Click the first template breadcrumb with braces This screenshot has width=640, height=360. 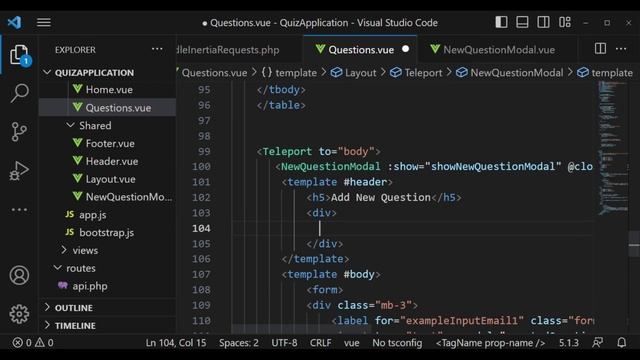[289, 73]
